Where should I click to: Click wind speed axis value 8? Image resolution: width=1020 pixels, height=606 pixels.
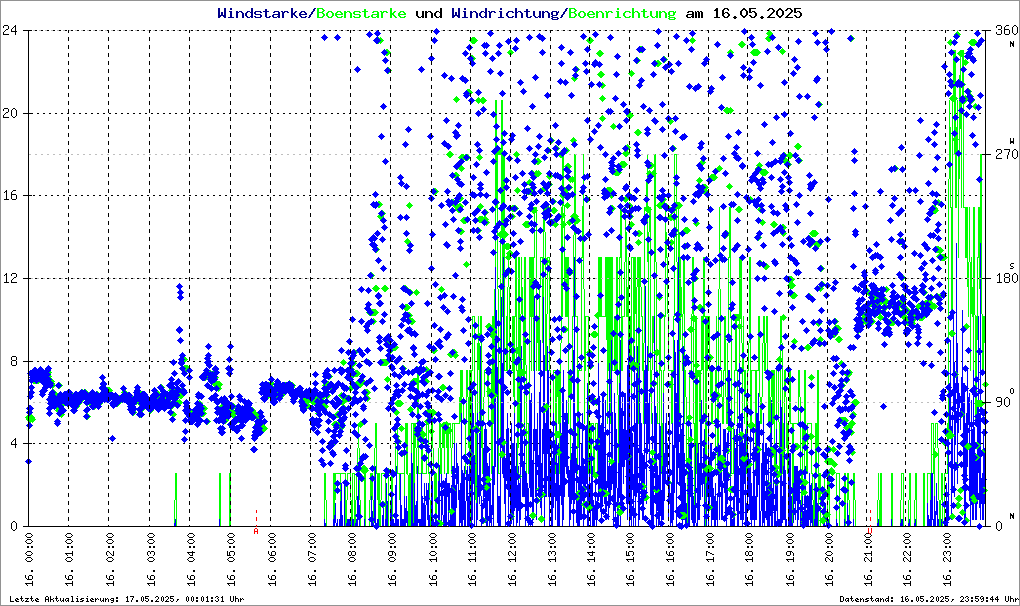click(13, 361)
